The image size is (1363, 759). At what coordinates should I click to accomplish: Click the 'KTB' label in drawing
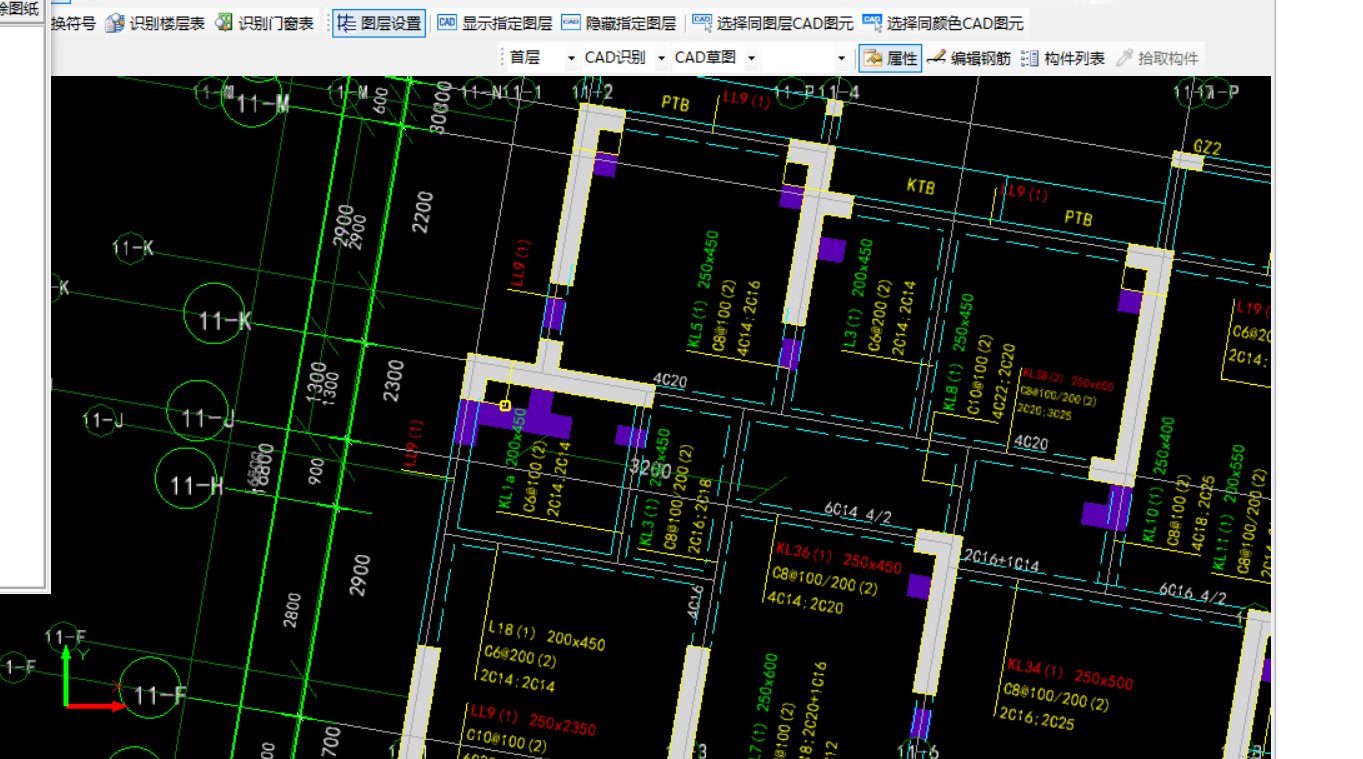point(920,187)
